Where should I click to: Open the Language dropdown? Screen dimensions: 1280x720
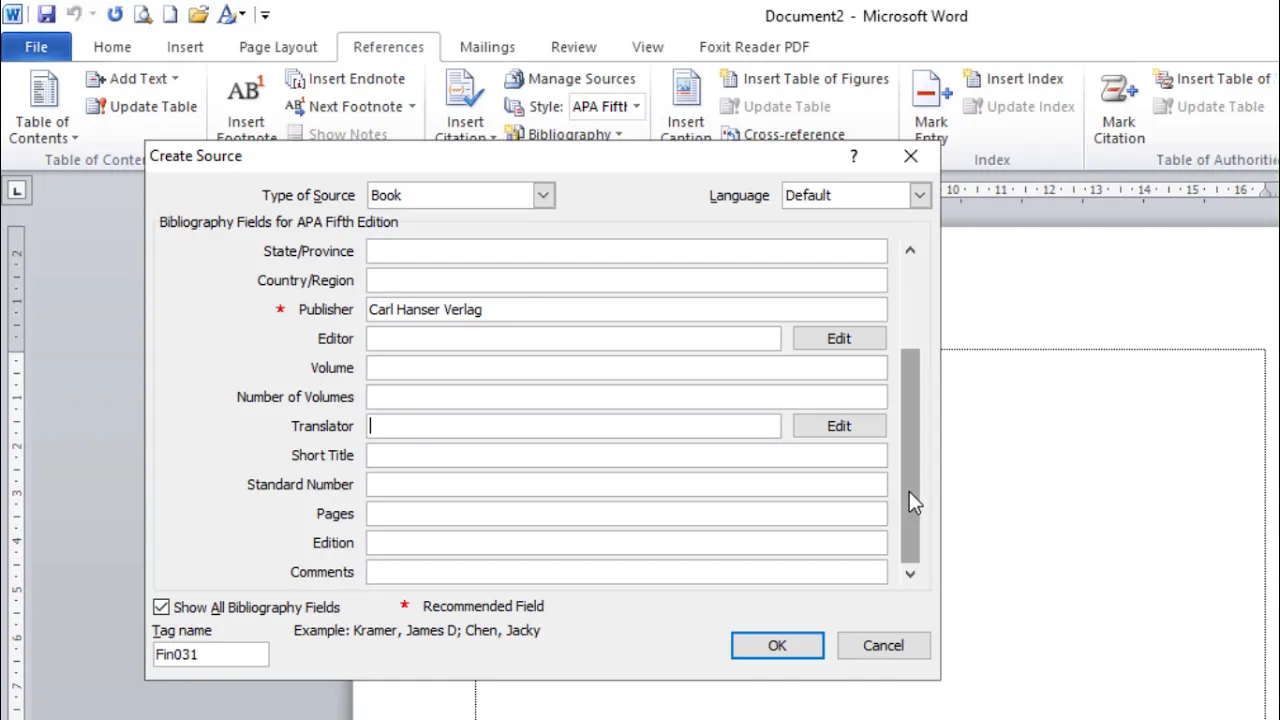pyautogui.click(x=919, y=195)
